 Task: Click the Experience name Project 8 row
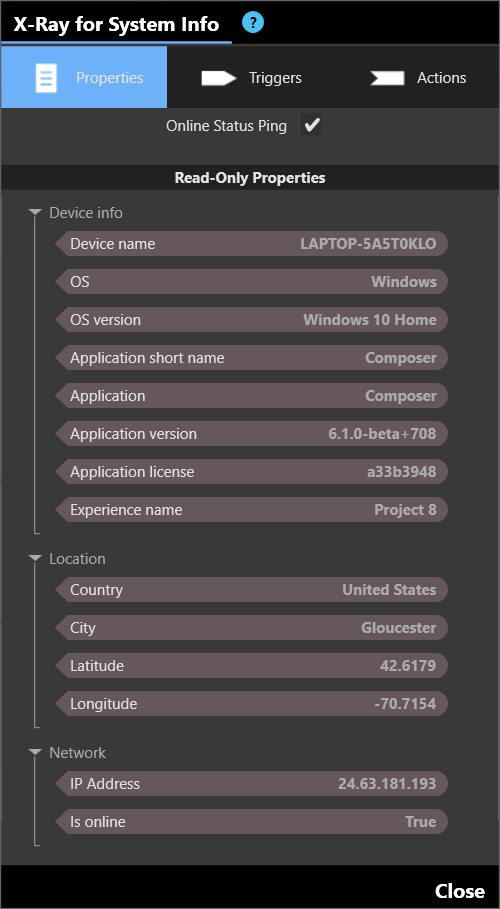click(252, 510)
